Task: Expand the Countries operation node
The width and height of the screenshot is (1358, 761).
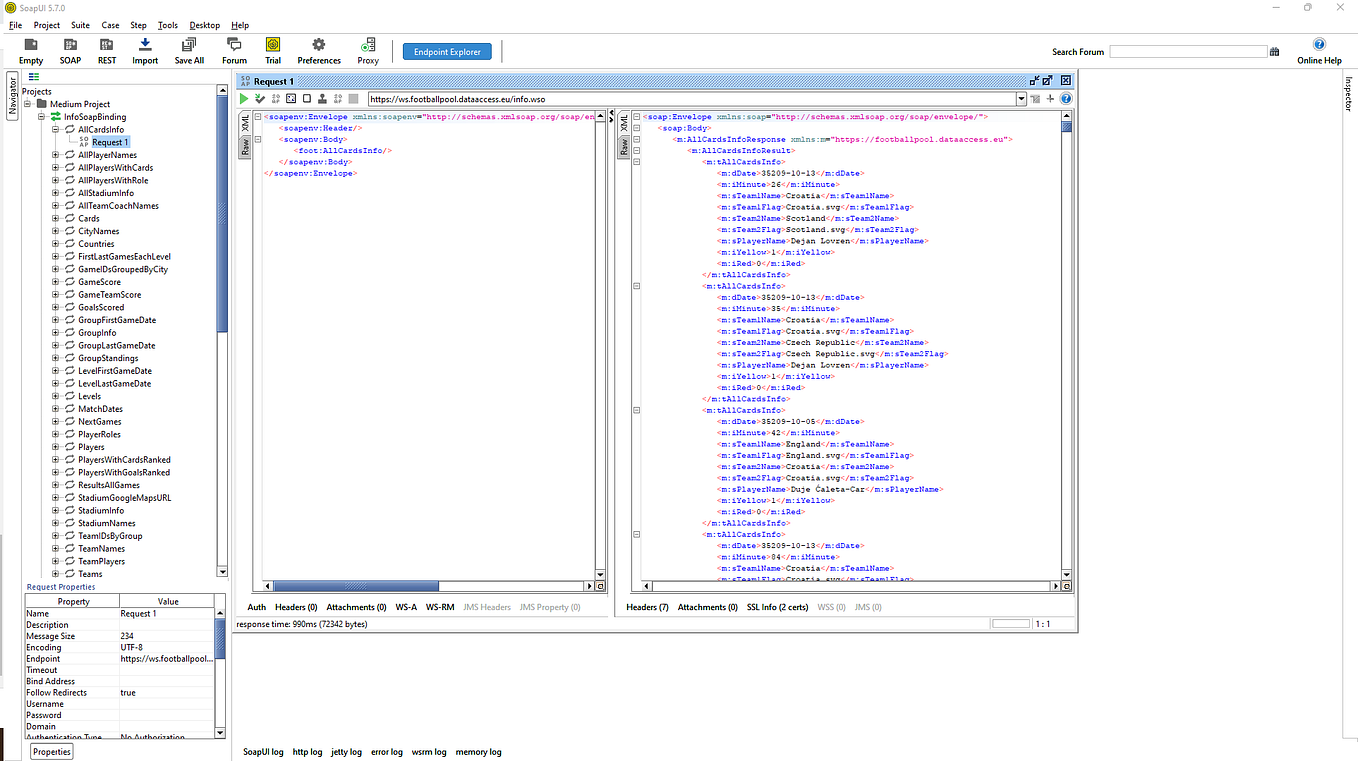Action: tap(54, 243)
